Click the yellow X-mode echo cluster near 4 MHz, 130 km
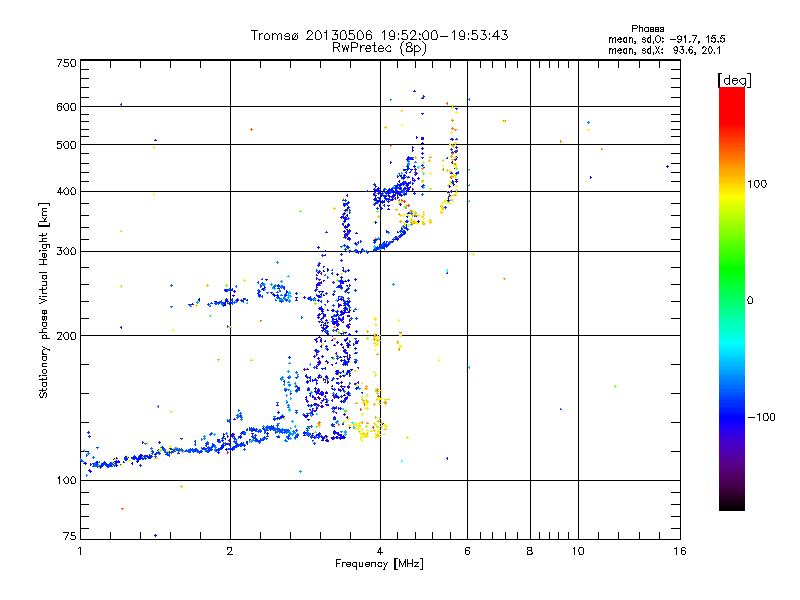Image resolution: width=800 pixels, height=600 pixels. tap(369, 429)
